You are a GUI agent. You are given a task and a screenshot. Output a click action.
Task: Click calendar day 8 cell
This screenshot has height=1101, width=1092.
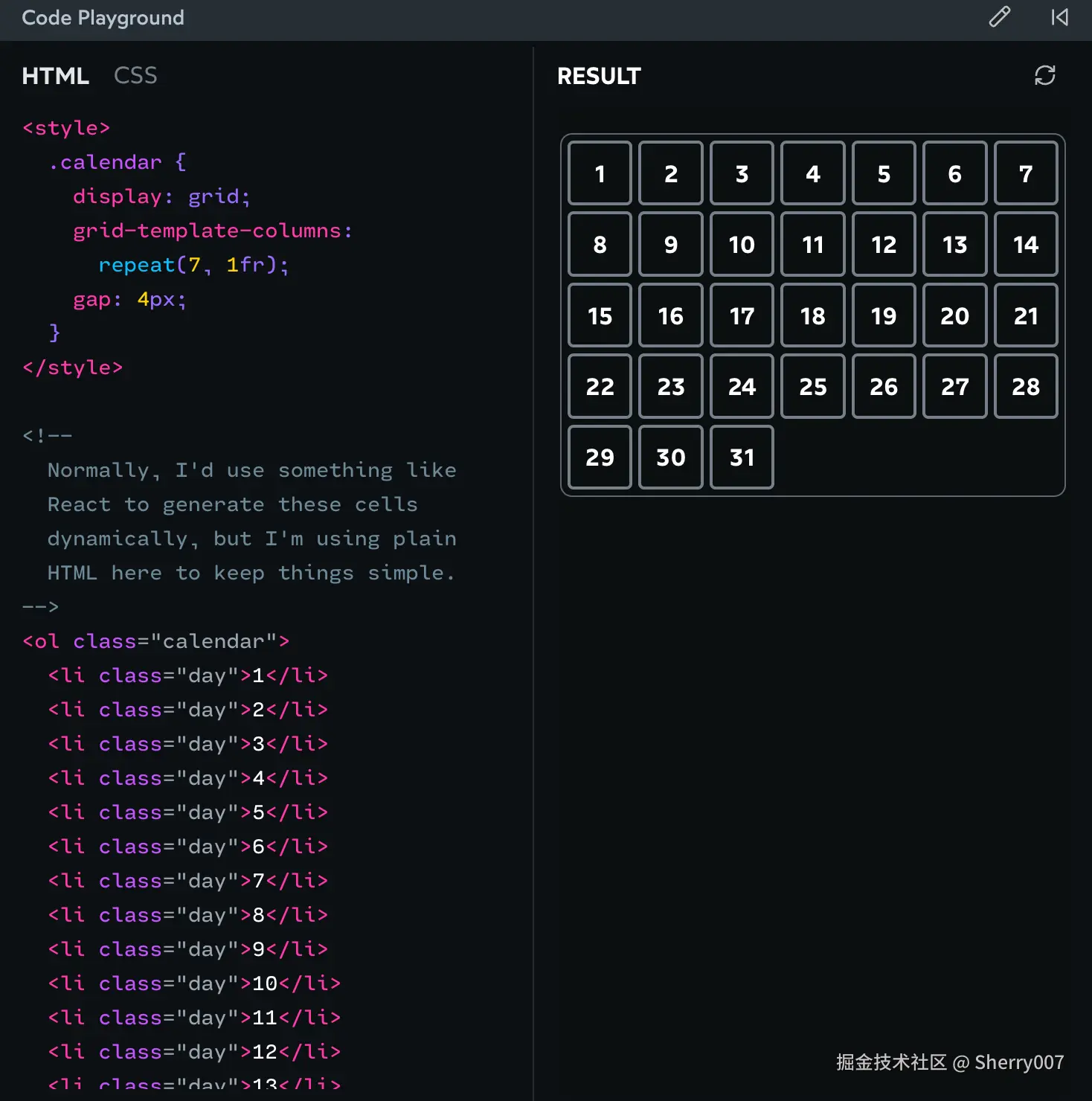(x=600, y=244)
